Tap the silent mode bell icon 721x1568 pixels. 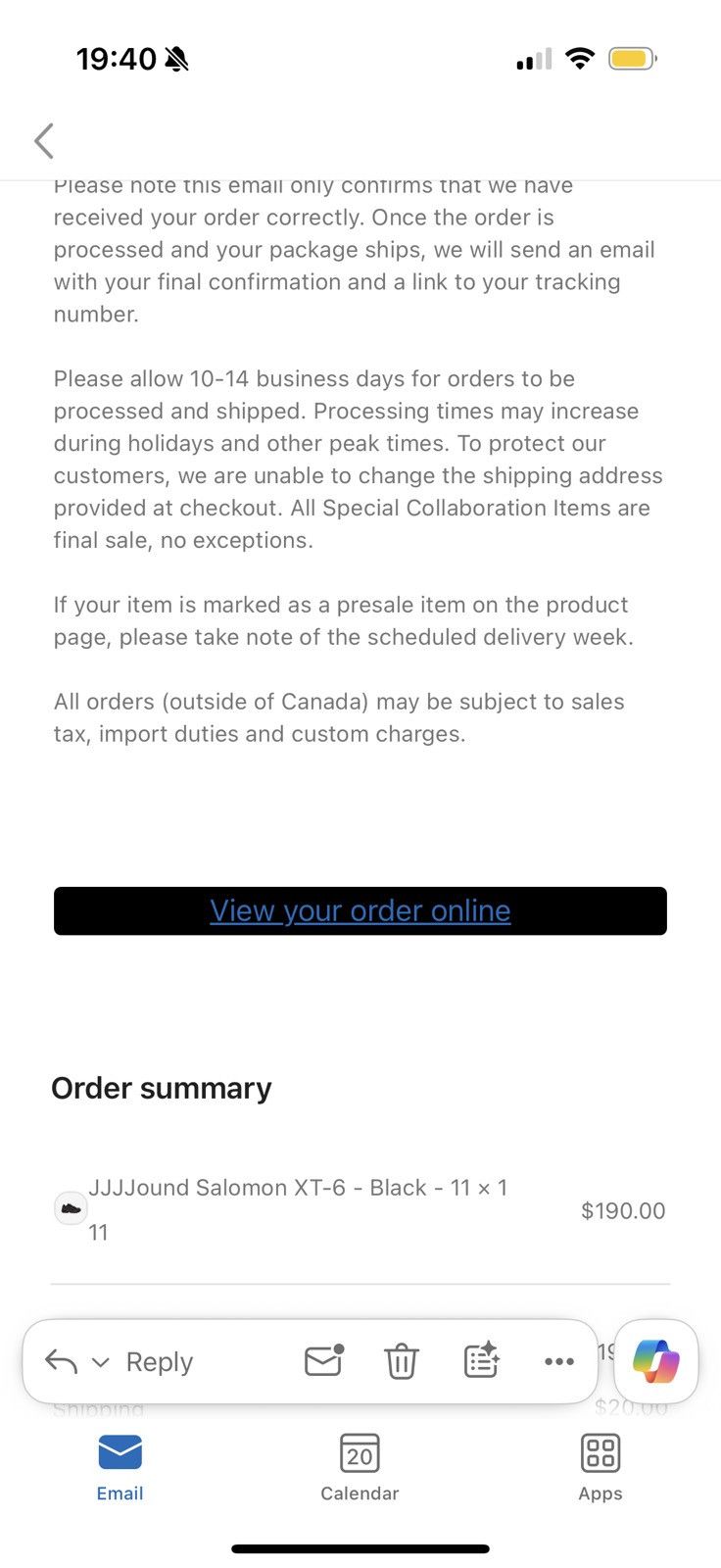tap(177, 60)
